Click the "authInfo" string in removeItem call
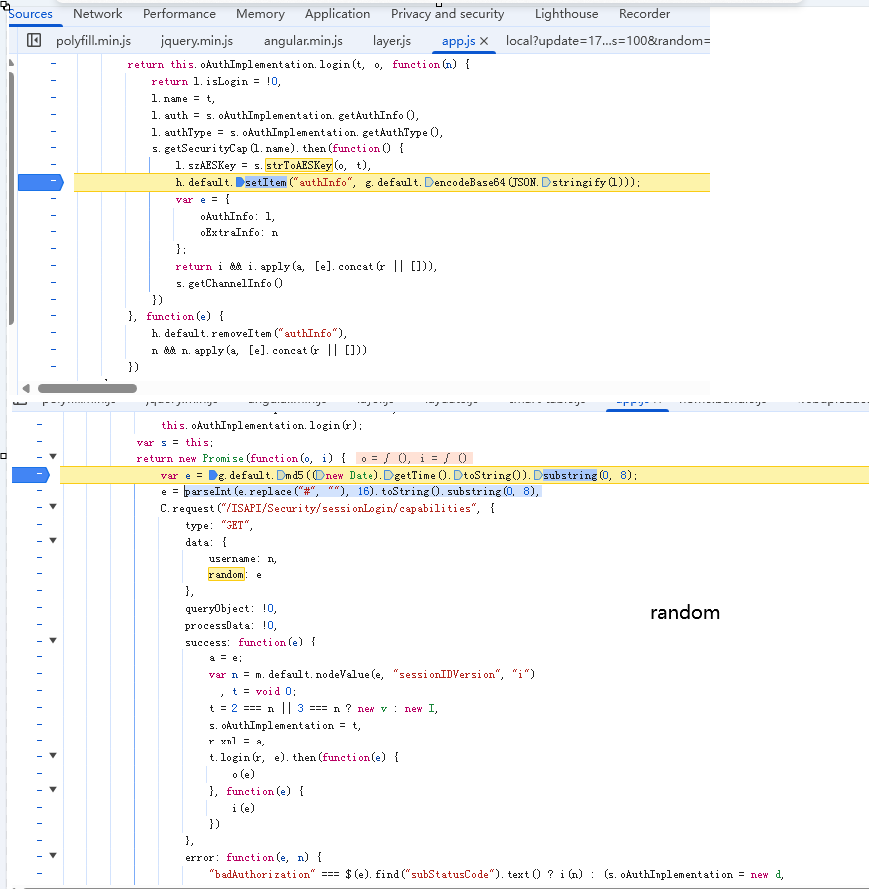The image size is (869, 889). pos(310,333)
